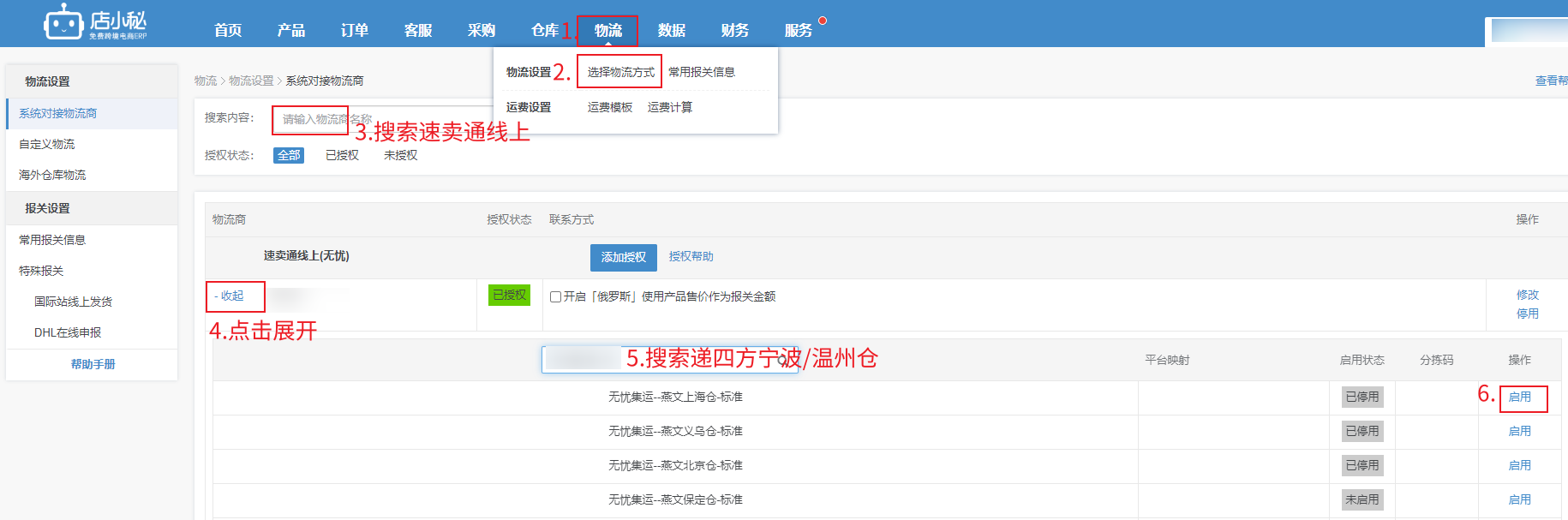Click row text 无忧集运--燕文保定仓-标准
Screen dimensions: 1568x520
pyautogui.click(x=675, y=499)
